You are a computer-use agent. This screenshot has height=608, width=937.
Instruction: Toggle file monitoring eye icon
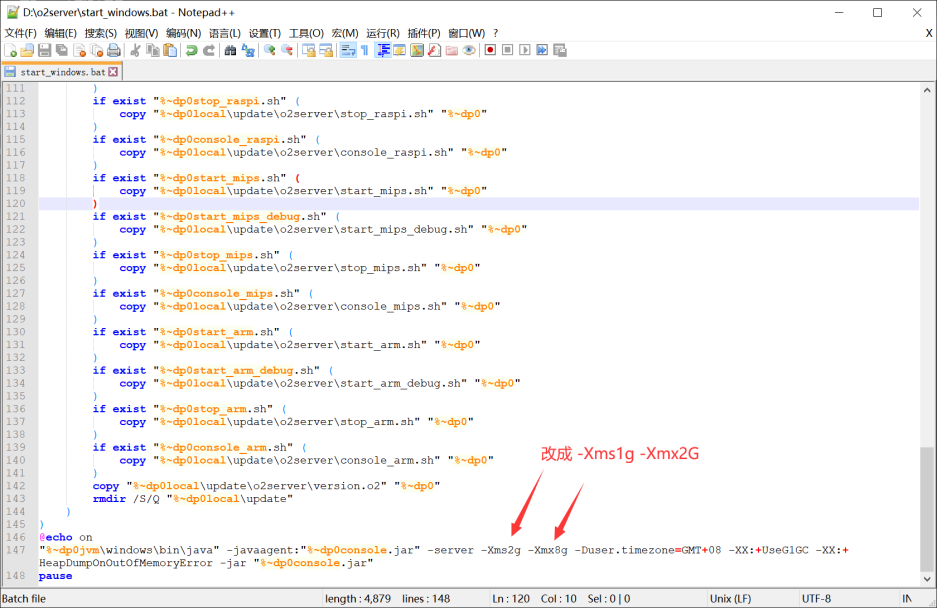coord(469,50)
